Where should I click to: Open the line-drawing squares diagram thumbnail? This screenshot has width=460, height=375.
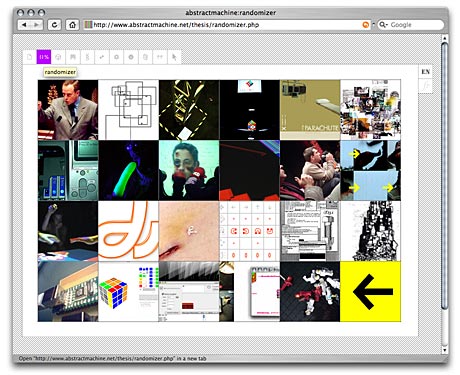pyautogui.click(x=129, y=110)
